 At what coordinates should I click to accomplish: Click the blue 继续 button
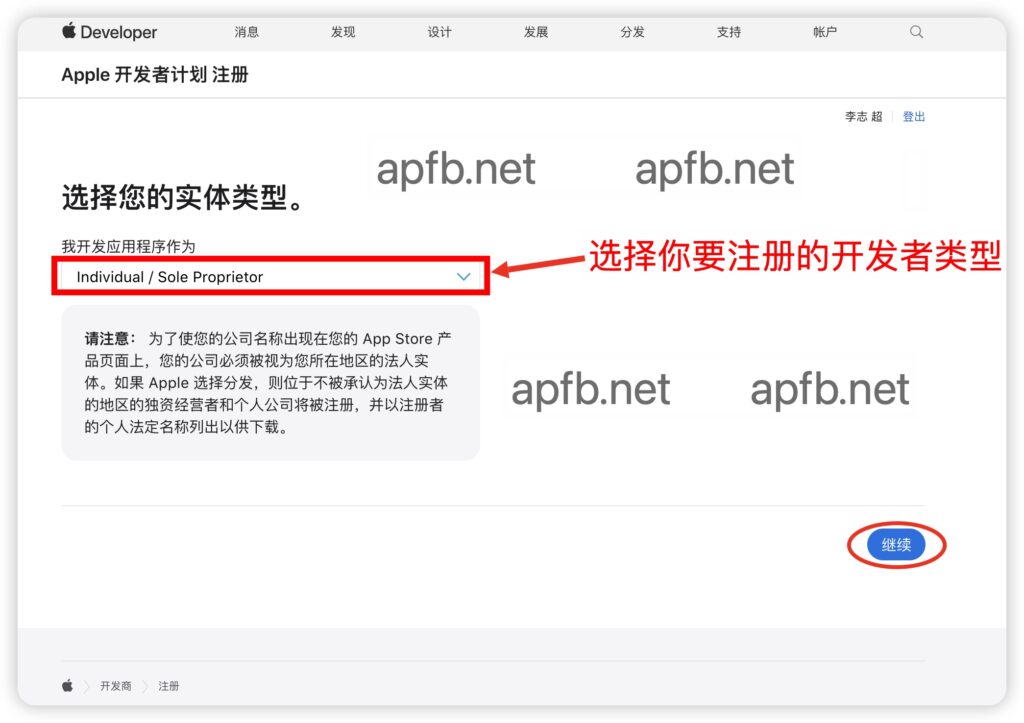click(896, 544)
